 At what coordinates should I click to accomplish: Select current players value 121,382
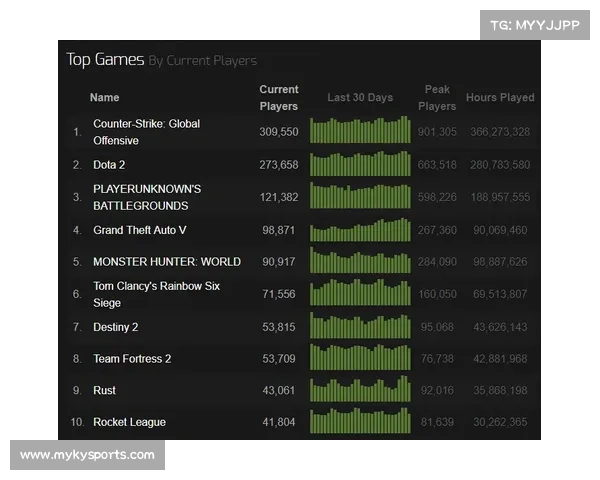279,198
